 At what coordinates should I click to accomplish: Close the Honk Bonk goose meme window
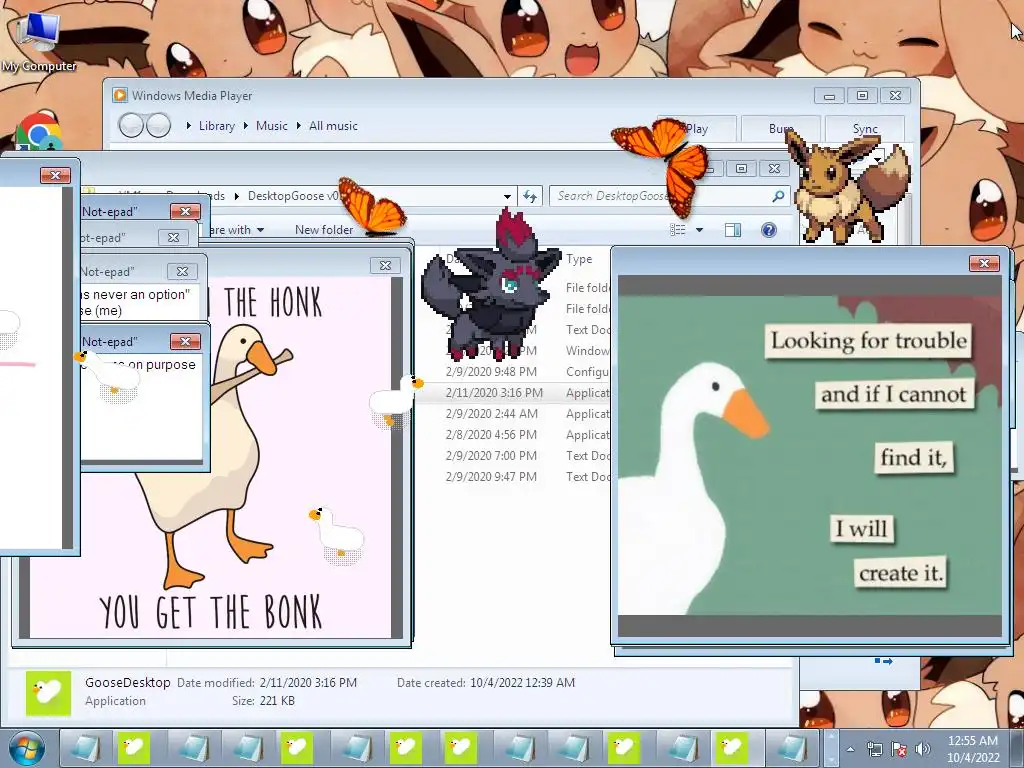pos(385,265)
